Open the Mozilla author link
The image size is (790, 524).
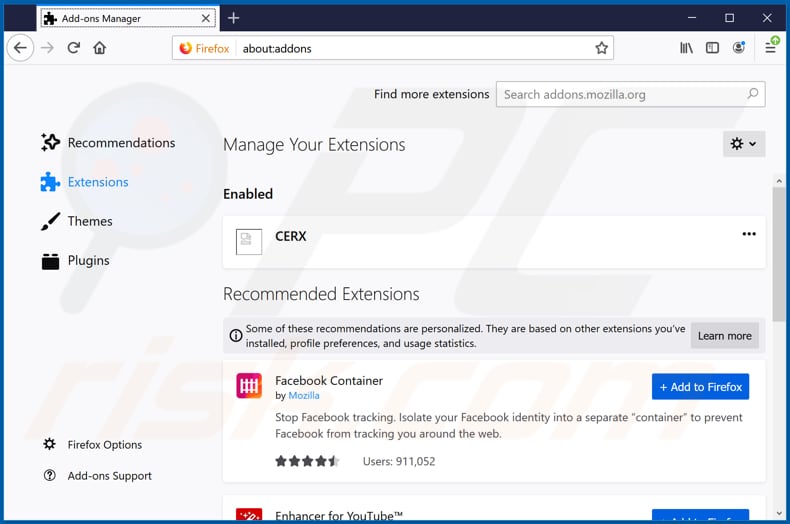(x=304, y=396)
